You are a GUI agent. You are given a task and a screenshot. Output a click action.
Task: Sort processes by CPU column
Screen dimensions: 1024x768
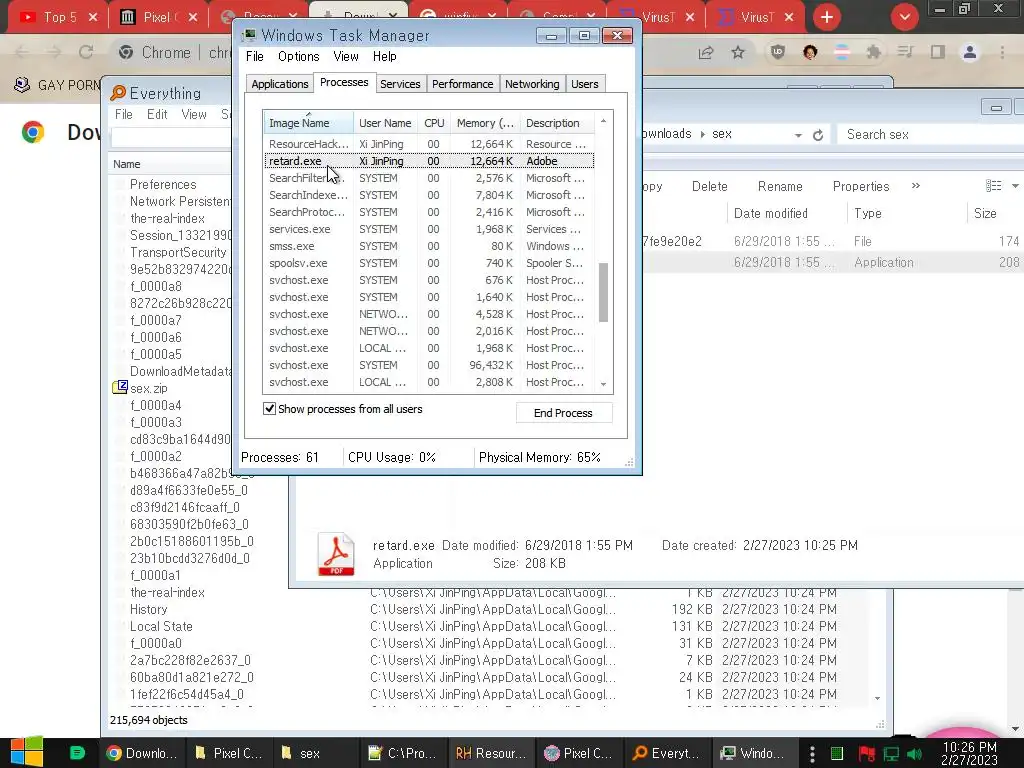pos(434,123)
